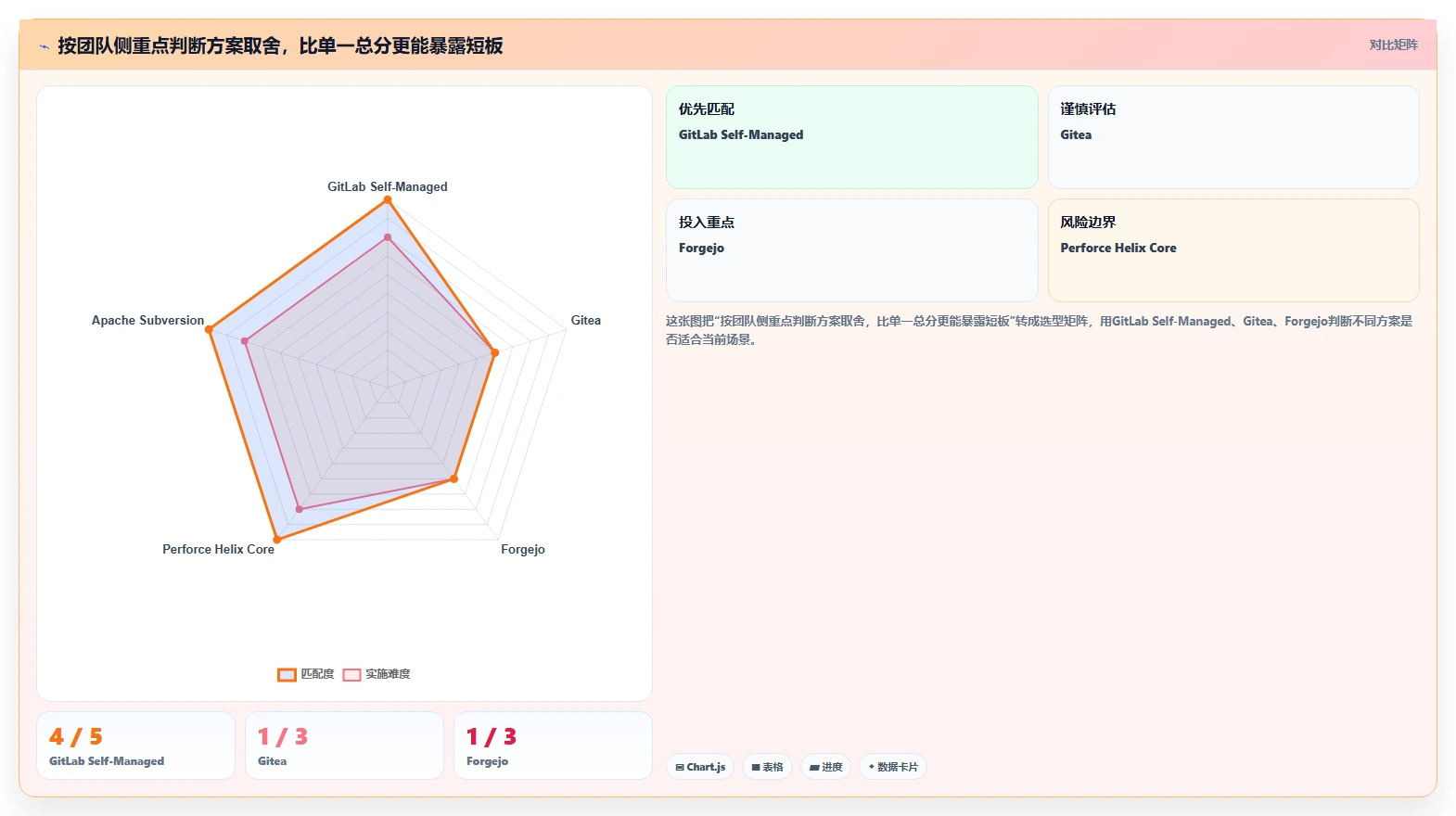Screen dimensions: 1456x816
Task: Click the Chart.js tag chip
Action: (700, 767)
